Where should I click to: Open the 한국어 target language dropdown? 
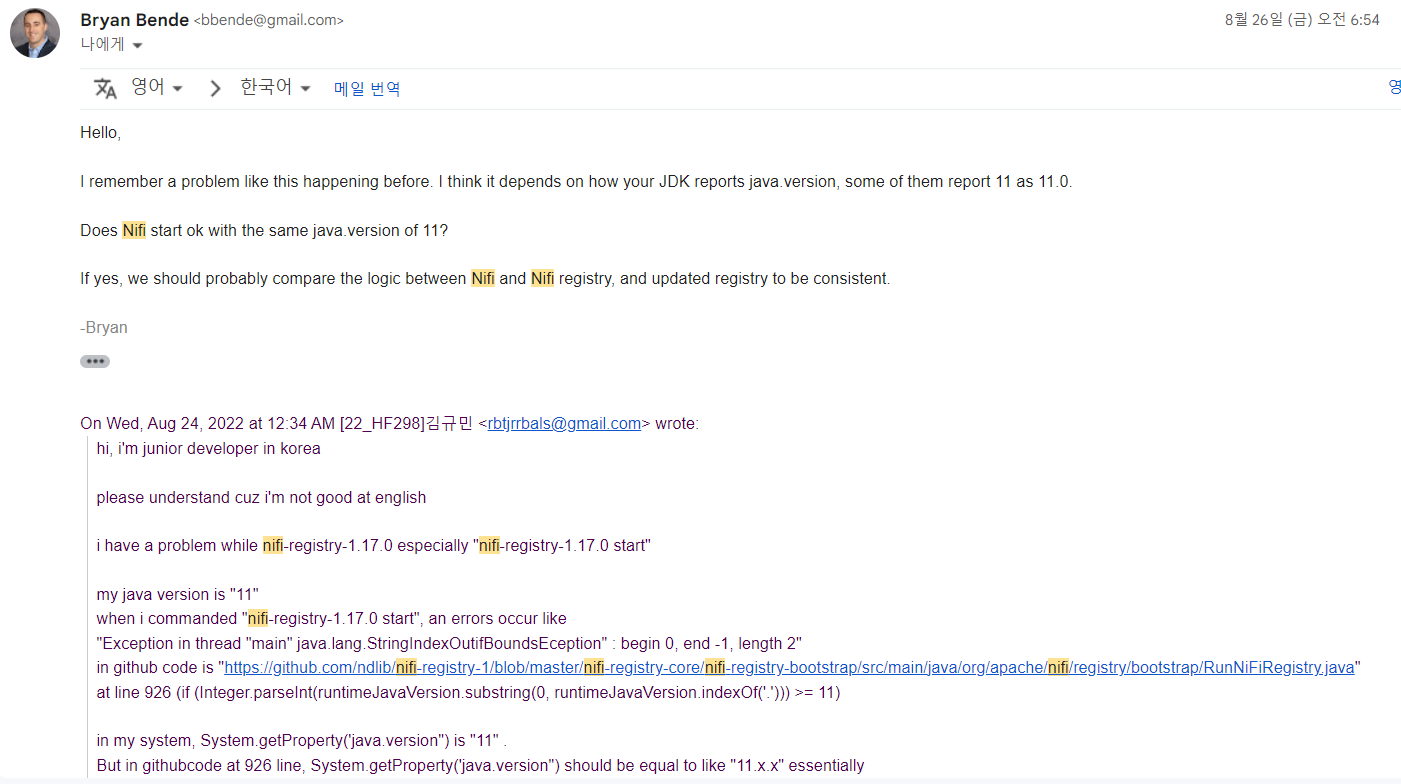pyautogui.click(x=276, y=88)
